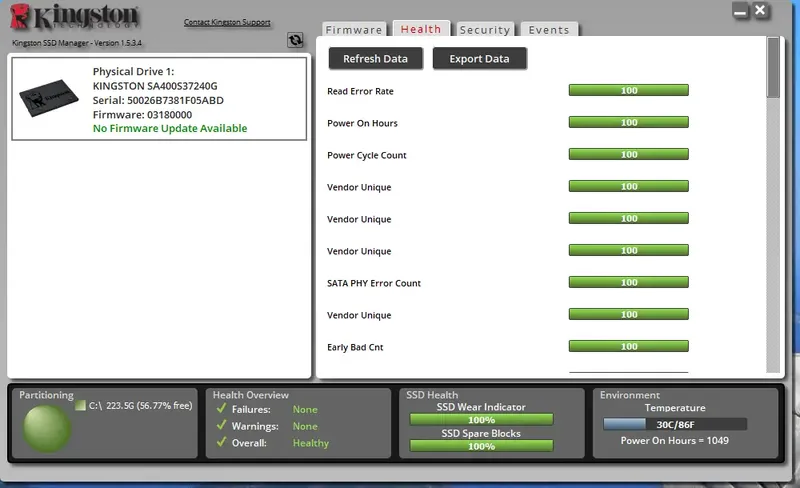Click the SATA PHY Error Count label

point(374,283)
